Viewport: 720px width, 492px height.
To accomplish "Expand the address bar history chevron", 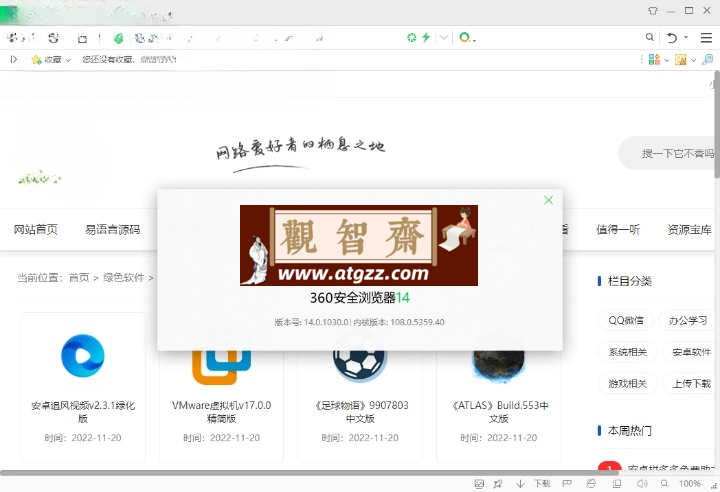I will pos(443,37).
